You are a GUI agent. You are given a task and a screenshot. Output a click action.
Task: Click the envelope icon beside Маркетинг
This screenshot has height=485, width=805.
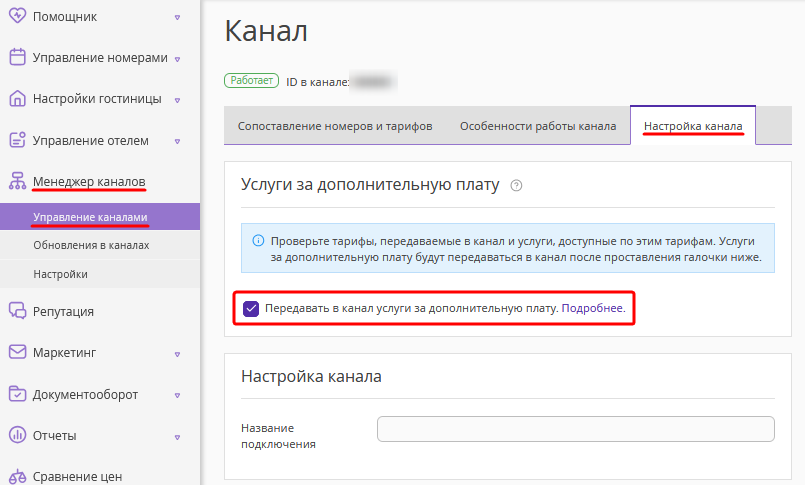click(x=17, y=352)
